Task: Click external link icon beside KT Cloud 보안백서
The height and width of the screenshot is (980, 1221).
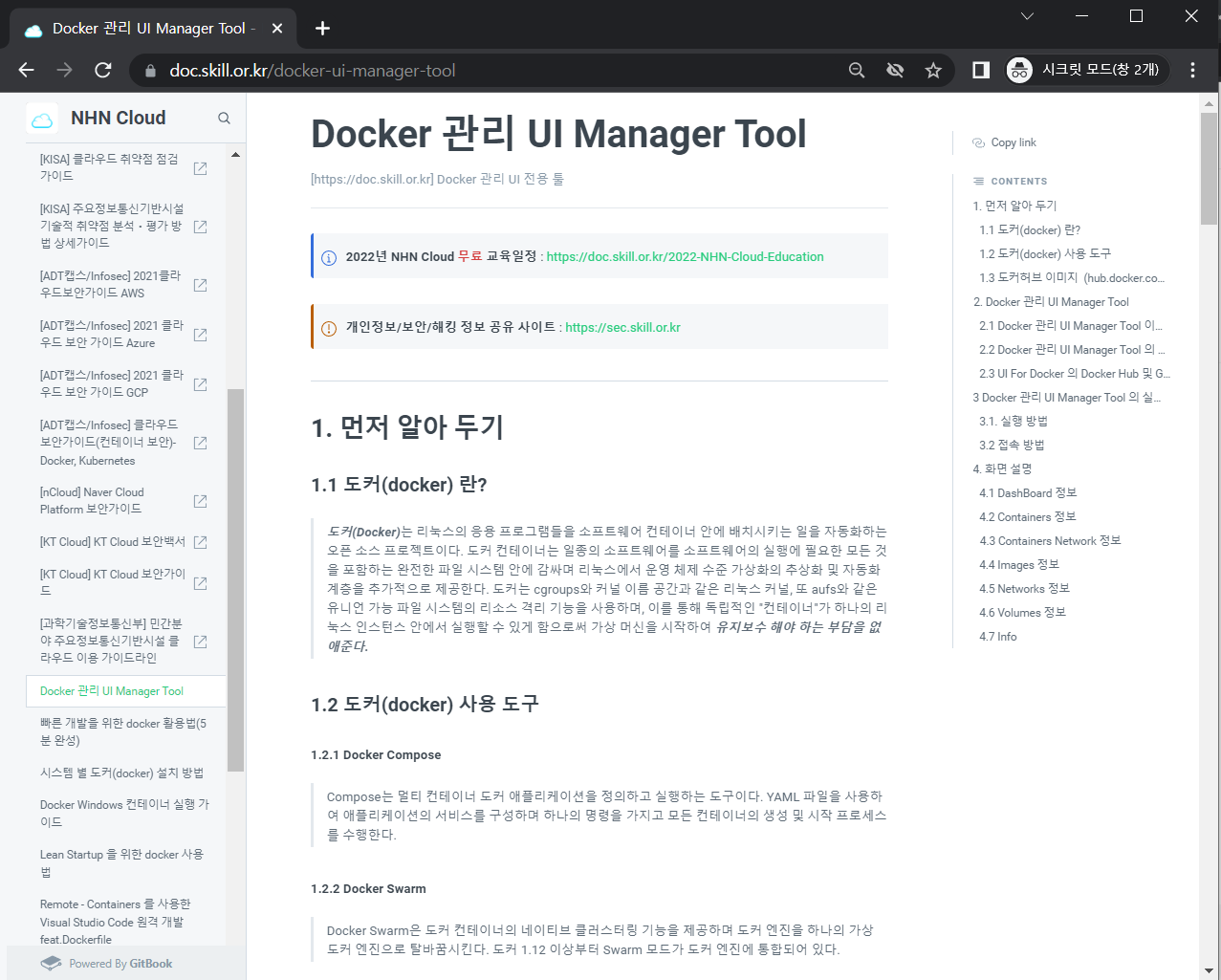Action: coord(200,542)
